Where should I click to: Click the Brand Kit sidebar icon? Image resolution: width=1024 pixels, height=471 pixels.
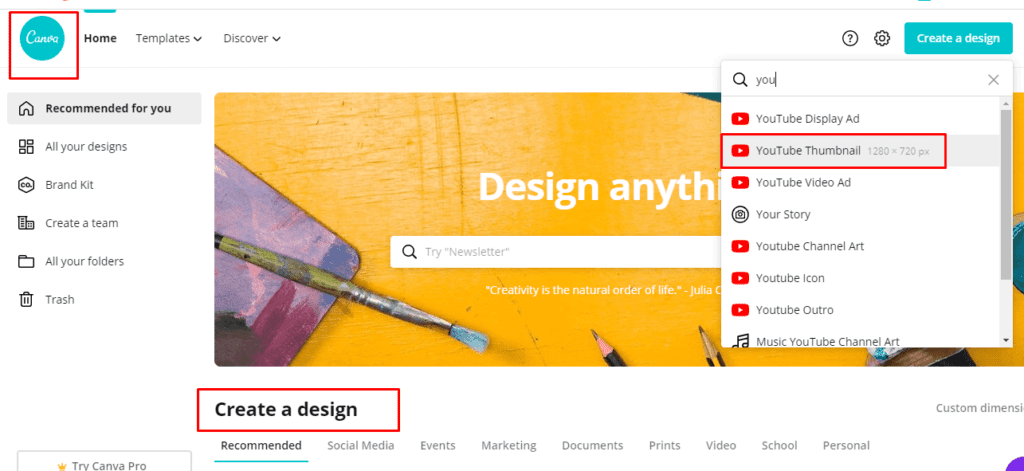coord(27,185)
